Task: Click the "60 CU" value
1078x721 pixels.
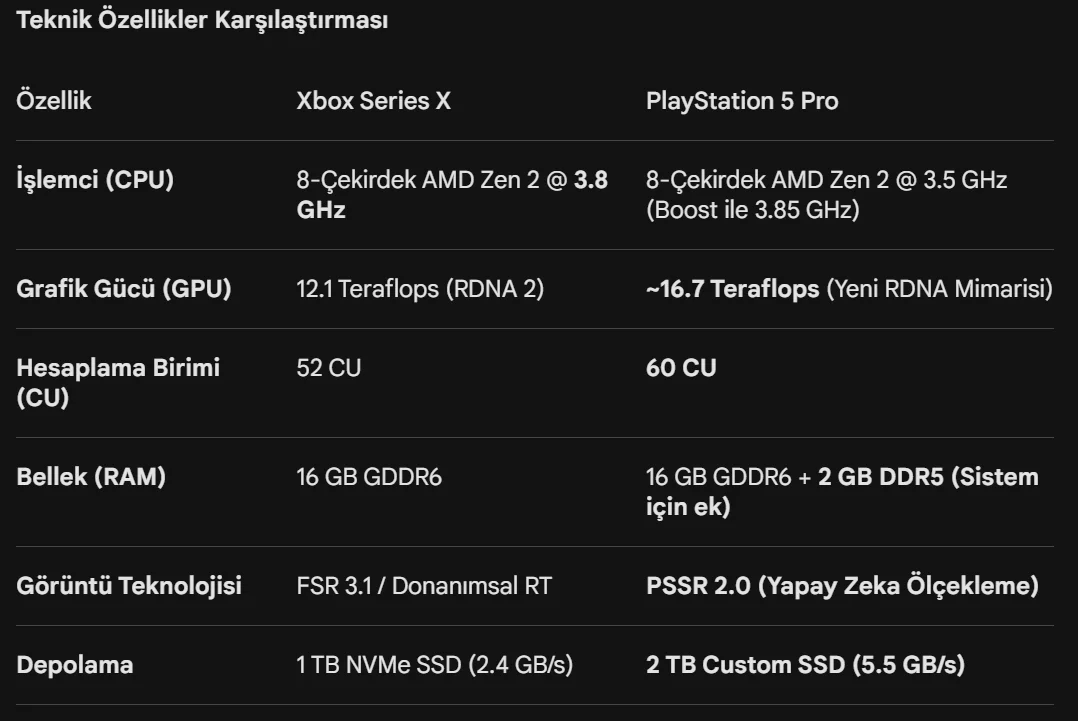Action: pyautogui.click(x=681, y=368)
